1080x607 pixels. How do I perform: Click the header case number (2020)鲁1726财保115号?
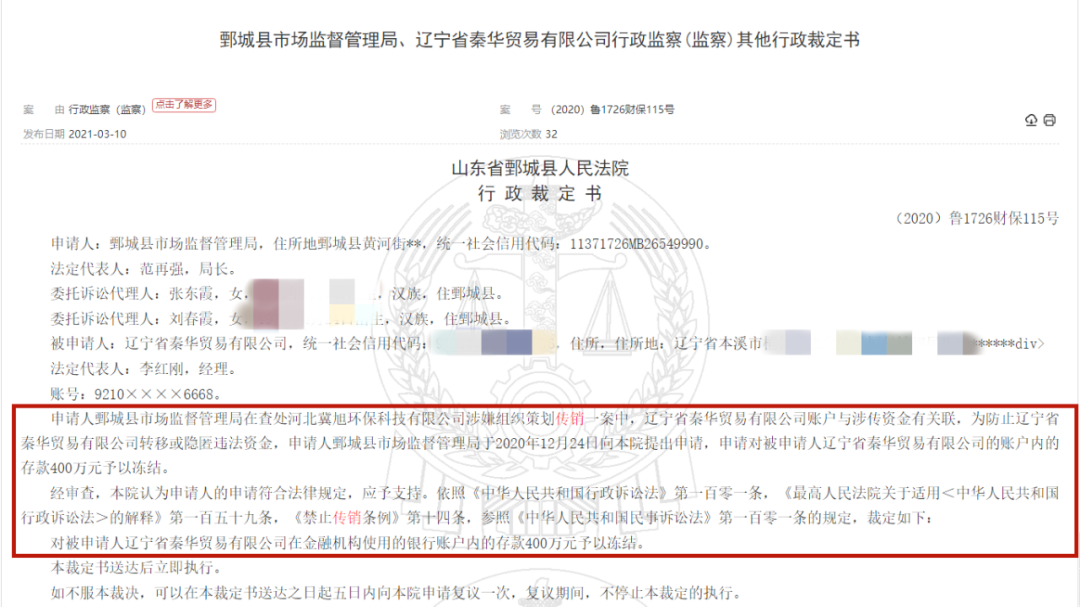point(612,110)
